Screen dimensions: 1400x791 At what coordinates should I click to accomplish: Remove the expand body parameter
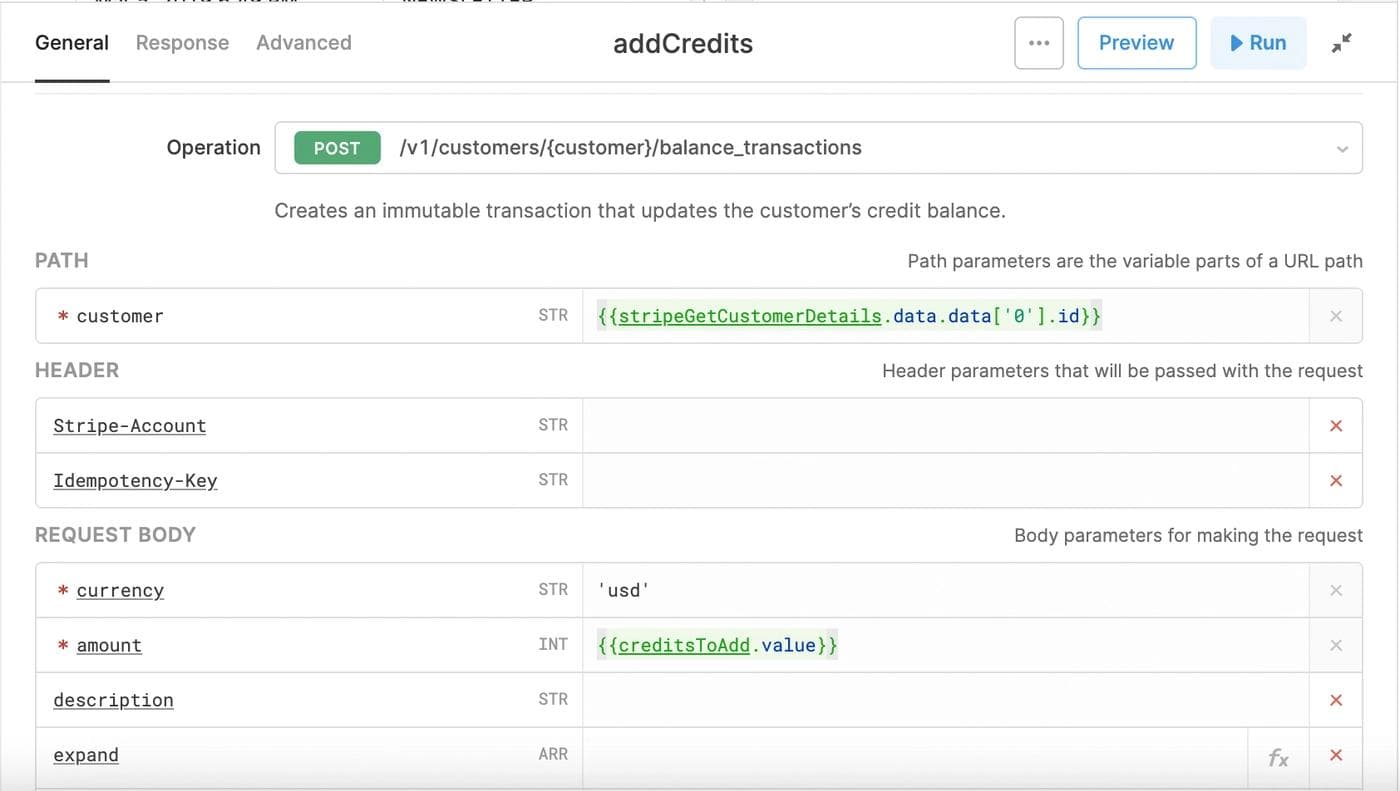(x=1335, y=755)
